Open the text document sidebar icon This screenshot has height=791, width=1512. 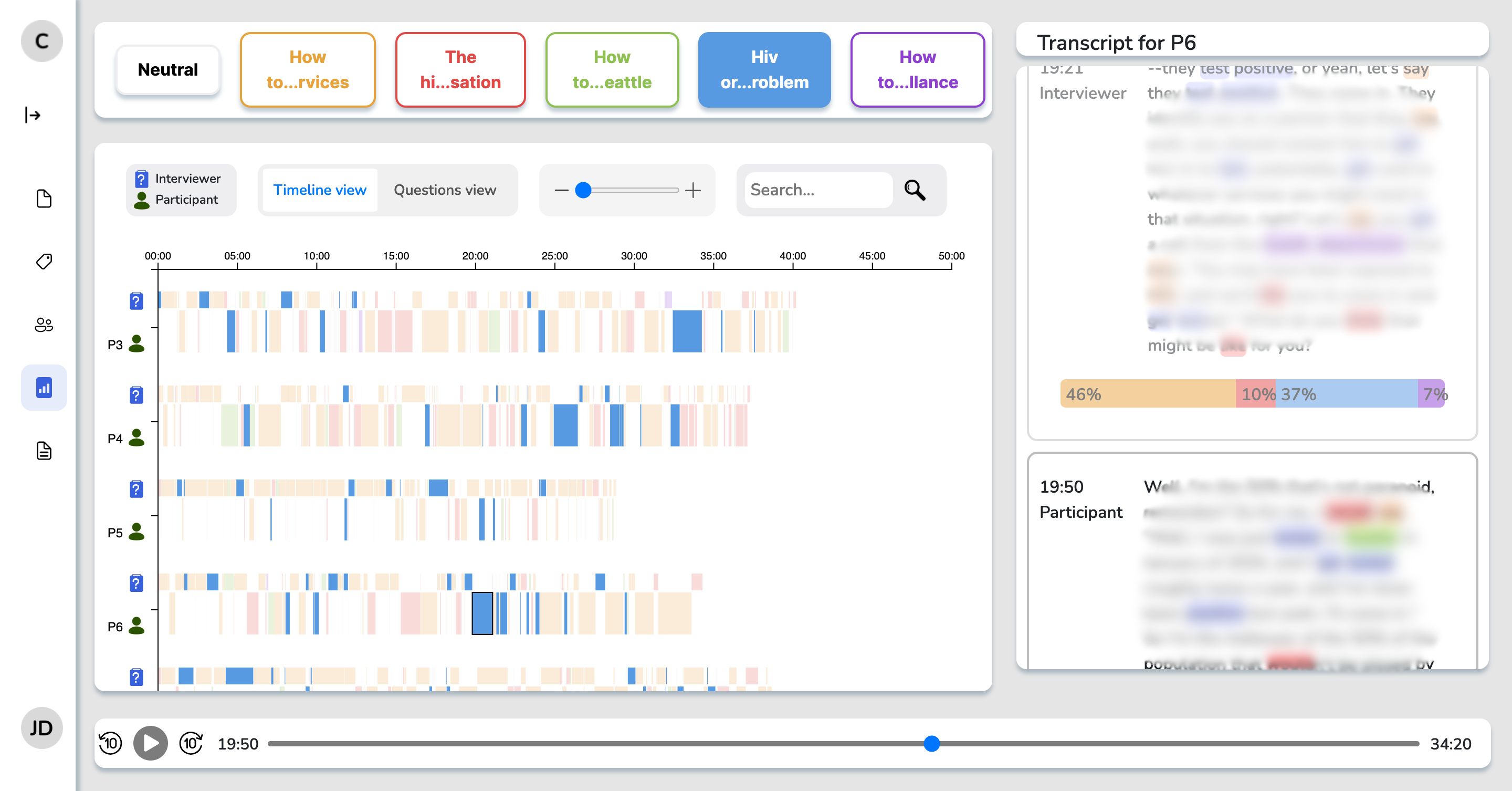point(44,451)
